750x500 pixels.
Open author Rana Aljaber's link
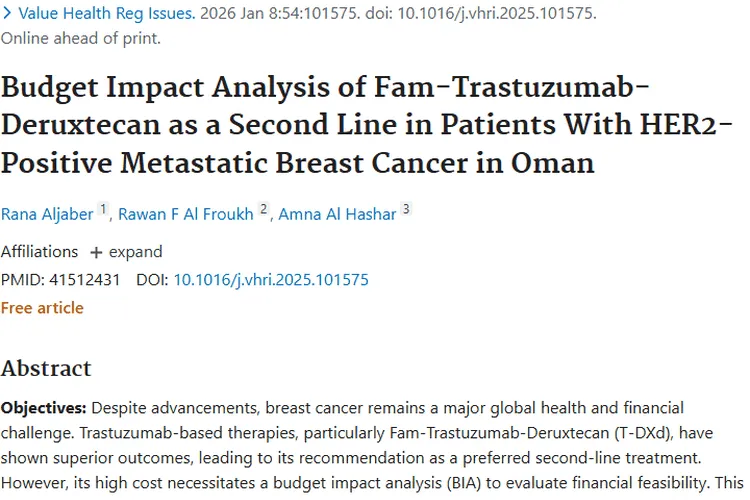45,213
